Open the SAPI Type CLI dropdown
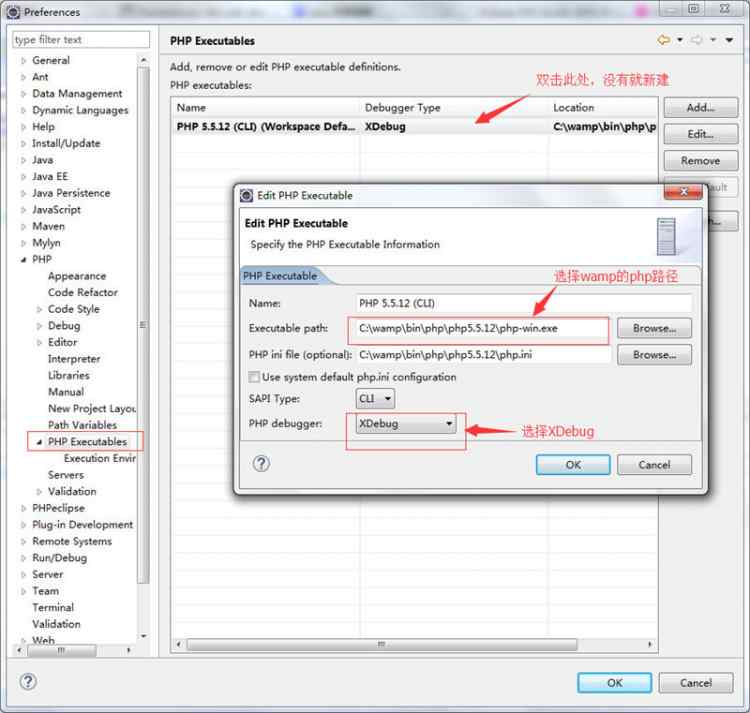The width and height of the screenshot is (750, 713). click(375, 398)
